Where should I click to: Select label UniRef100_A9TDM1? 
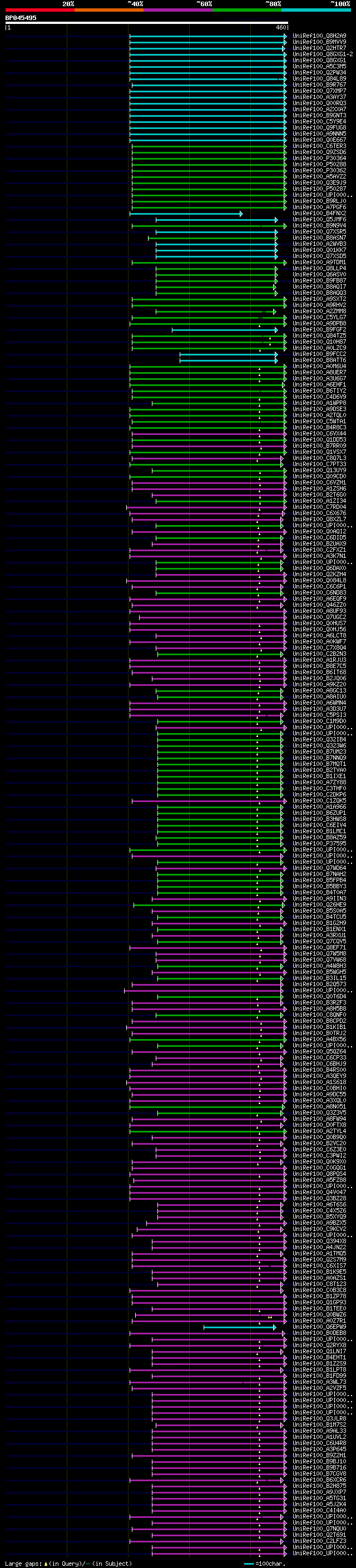(319, 263)
